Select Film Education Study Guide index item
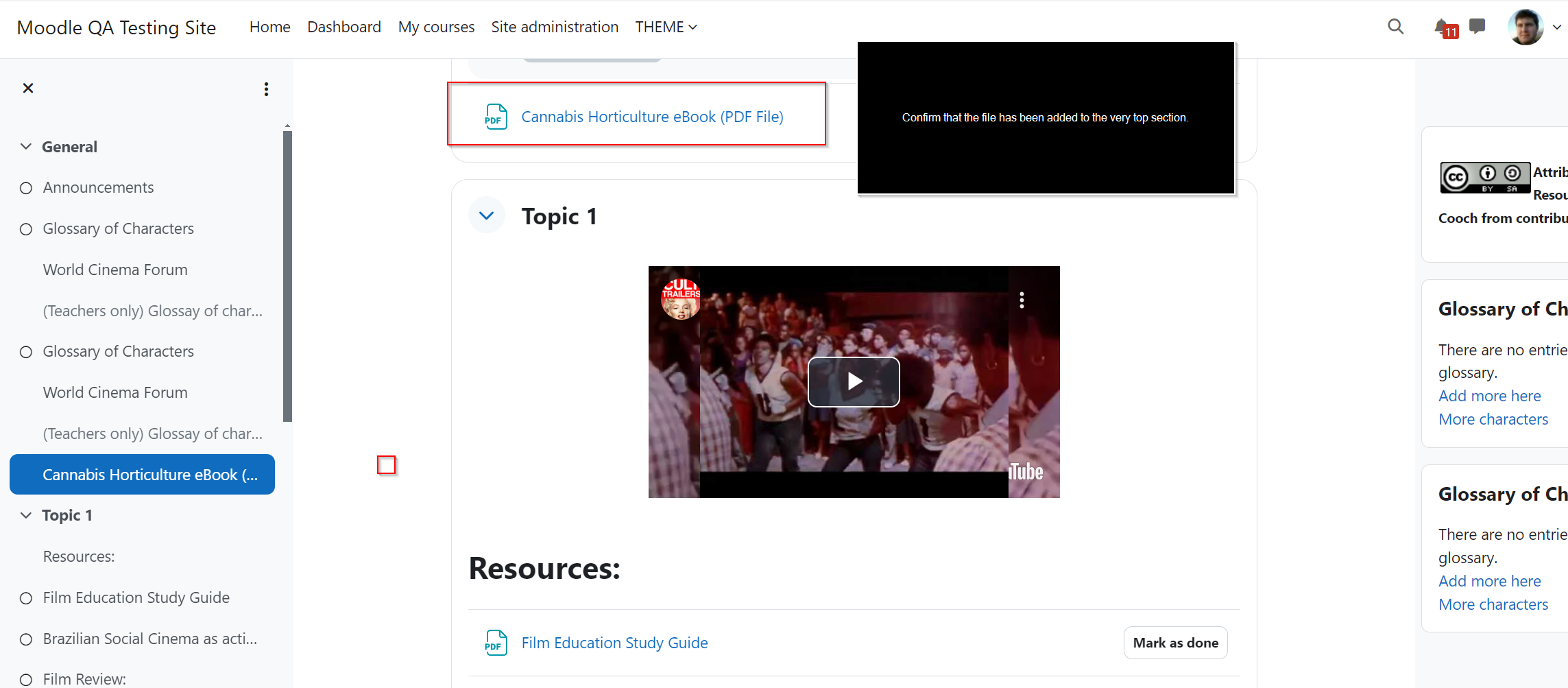Image resolution: width=1568 pixels, height=688 pixels. pos(136,597)
